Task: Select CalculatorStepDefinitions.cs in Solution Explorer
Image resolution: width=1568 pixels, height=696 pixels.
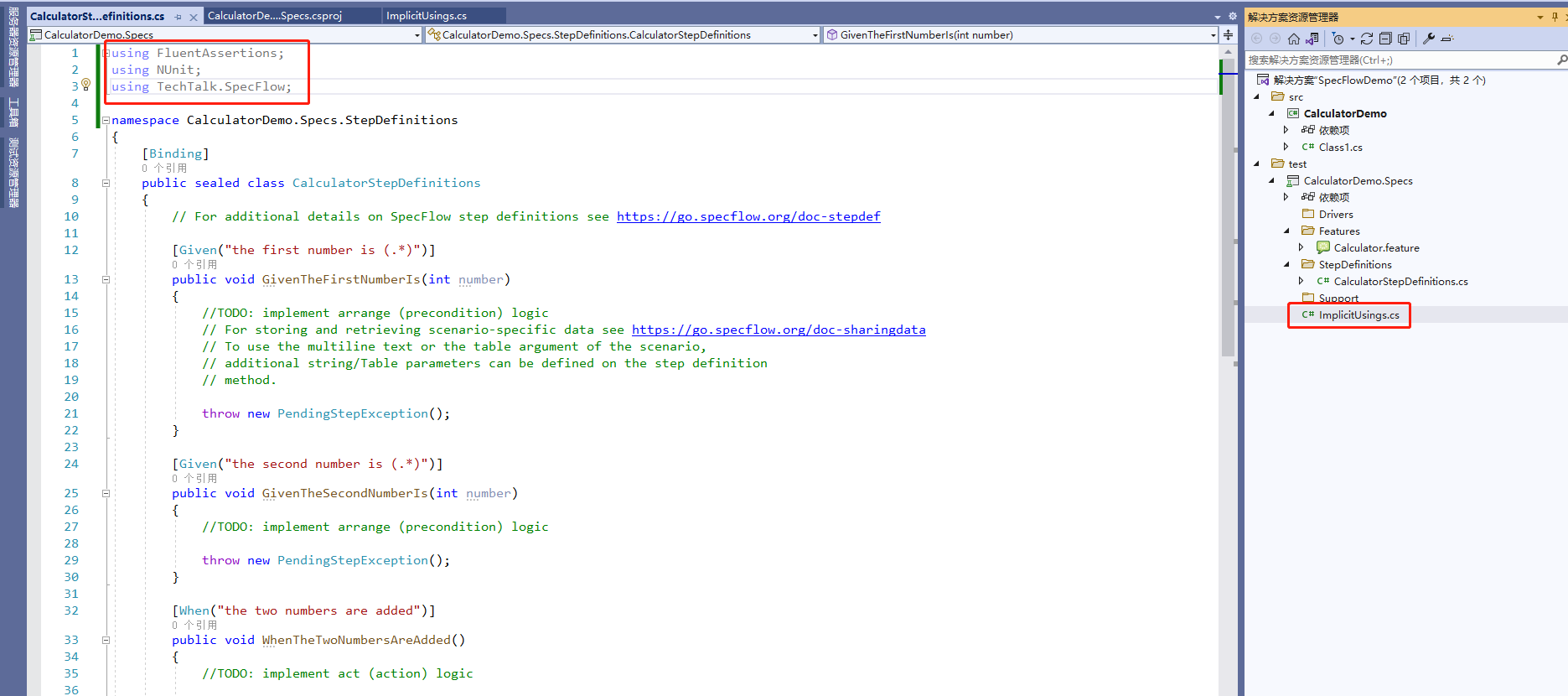Action: click(x=1400, y=281)
